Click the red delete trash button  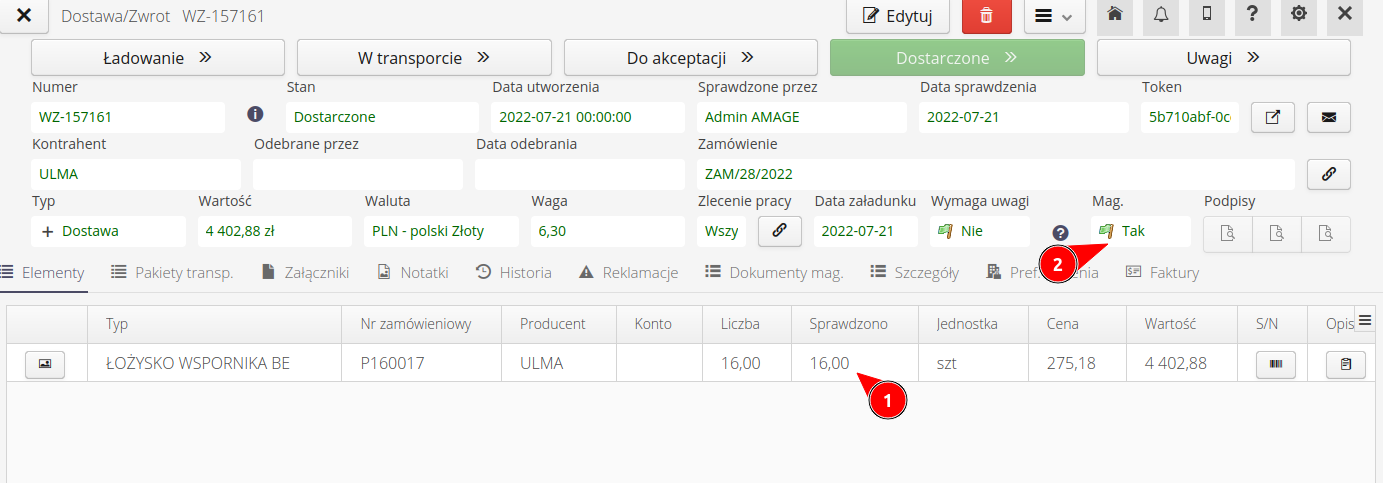987,16
